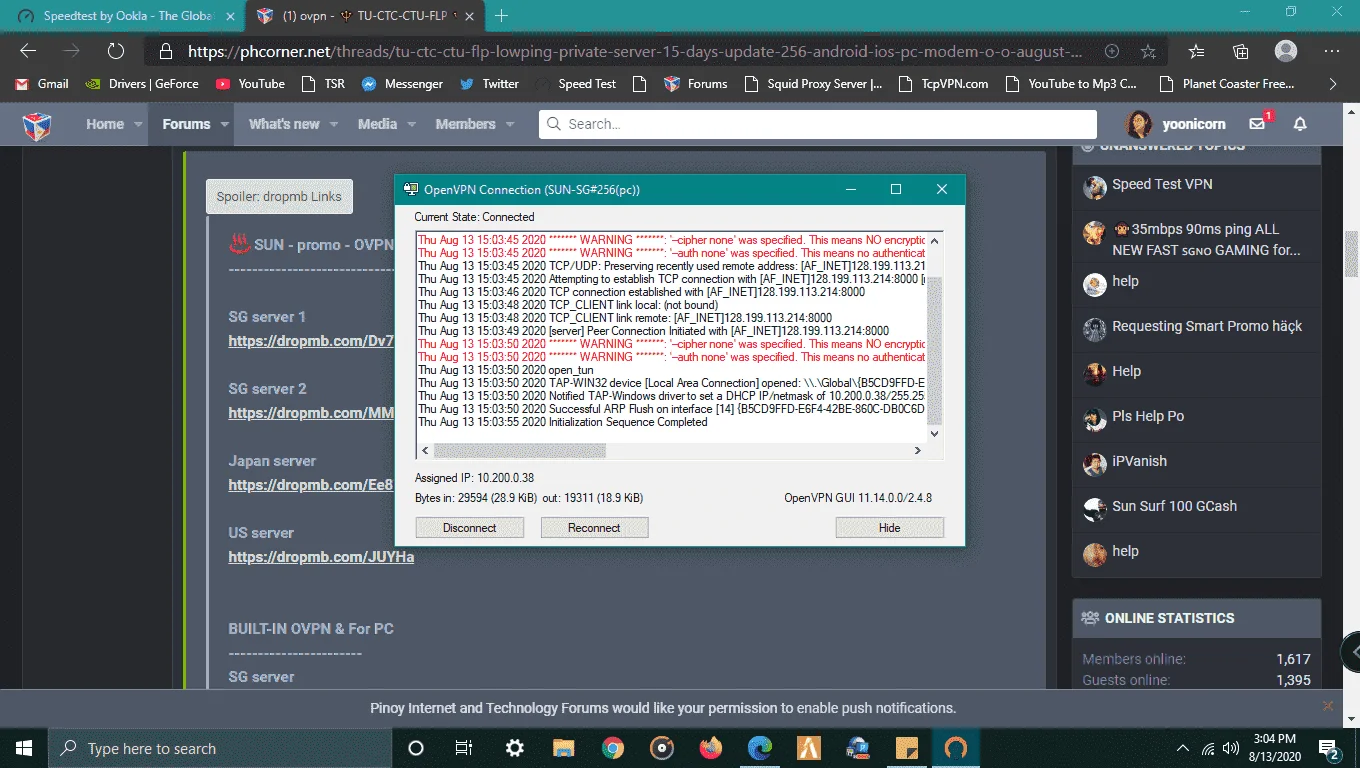
Task: Open Sun Surf 100 GCash topic
Action: tap(1175, 506)
